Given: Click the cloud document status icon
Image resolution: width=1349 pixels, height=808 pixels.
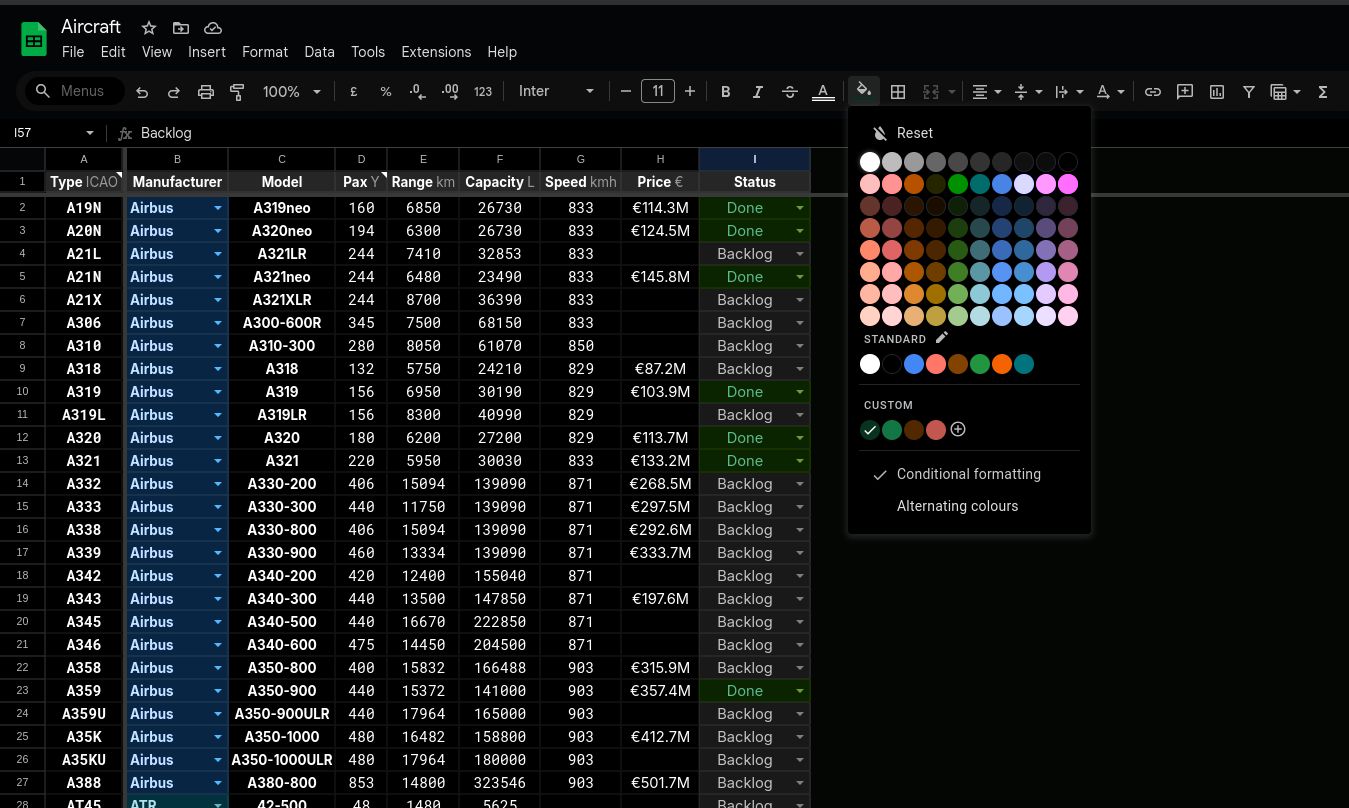Looking at the screenshot, I should pyautogui.click(x=212, y=28).
